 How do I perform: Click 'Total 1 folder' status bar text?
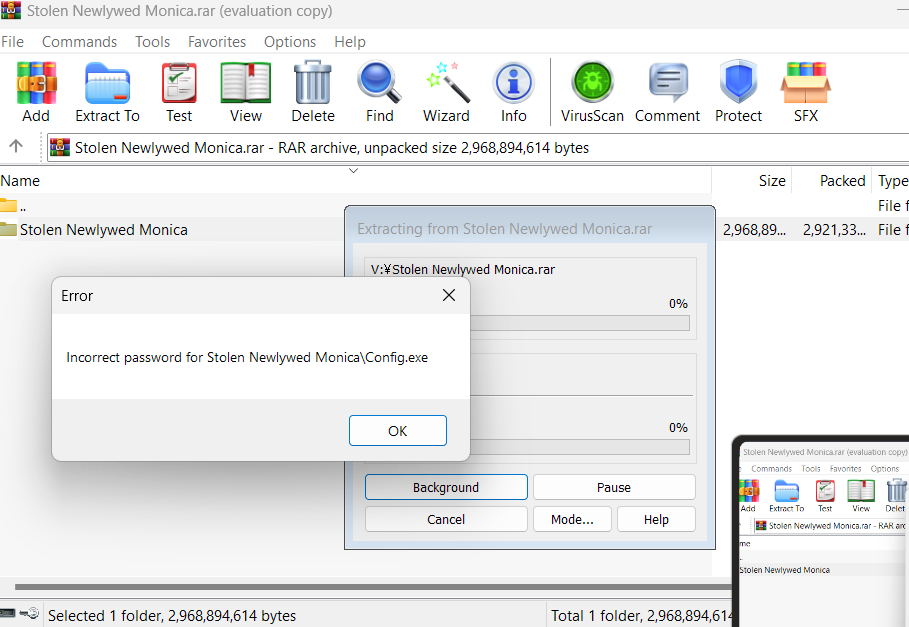[x=641, y=615]
